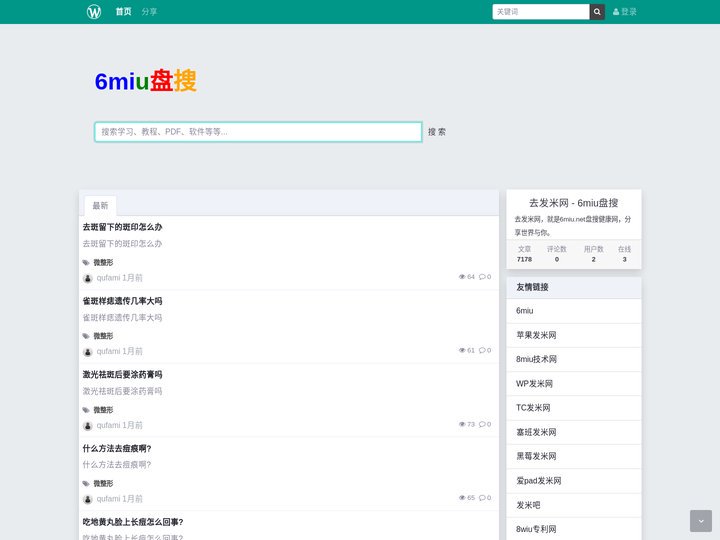720x540 pixels.
Task: Open post 激光祛斑后要涂药膏吗
Action: [x=122, y=374]
